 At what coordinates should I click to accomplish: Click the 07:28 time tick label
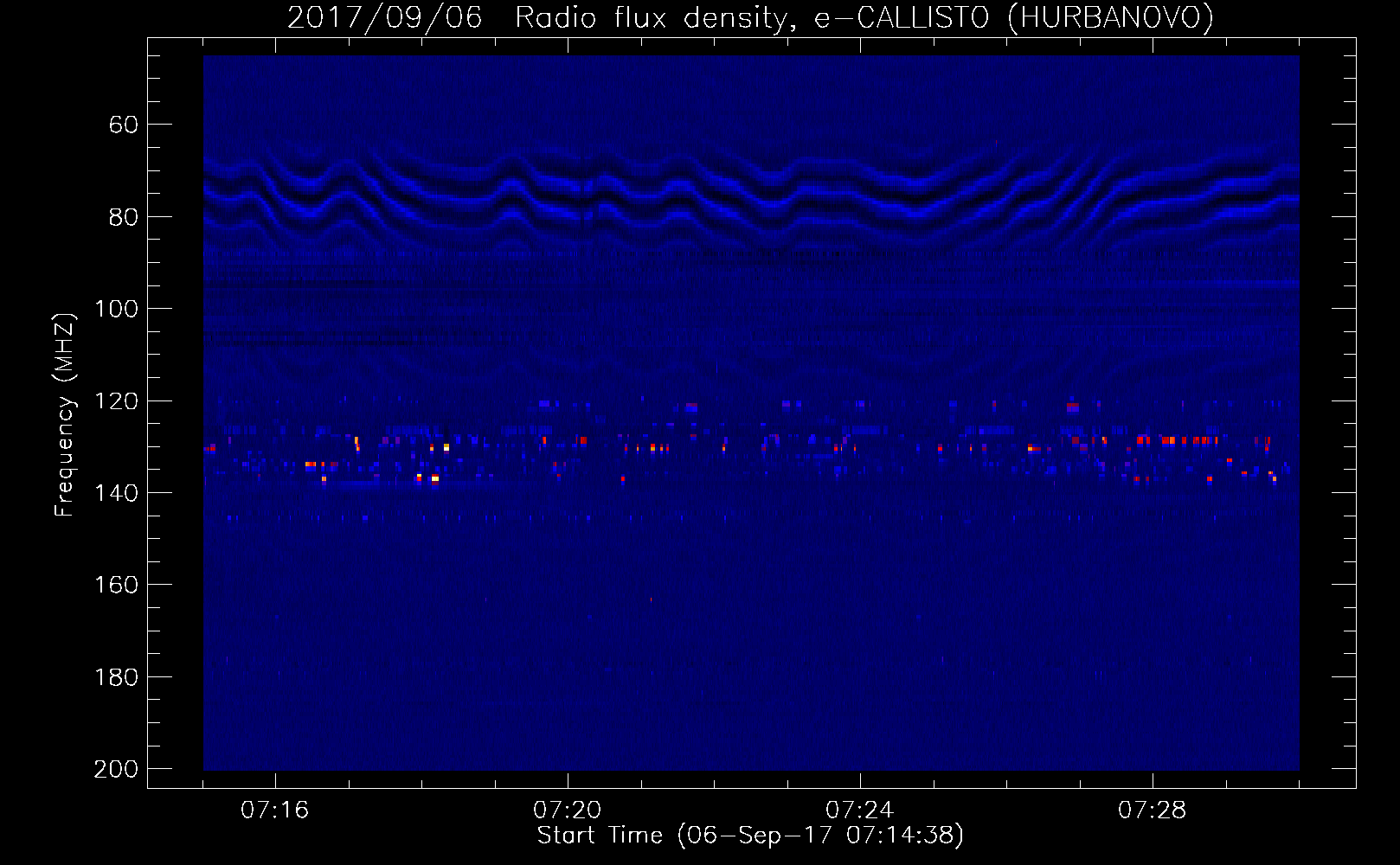[1153, 811]
